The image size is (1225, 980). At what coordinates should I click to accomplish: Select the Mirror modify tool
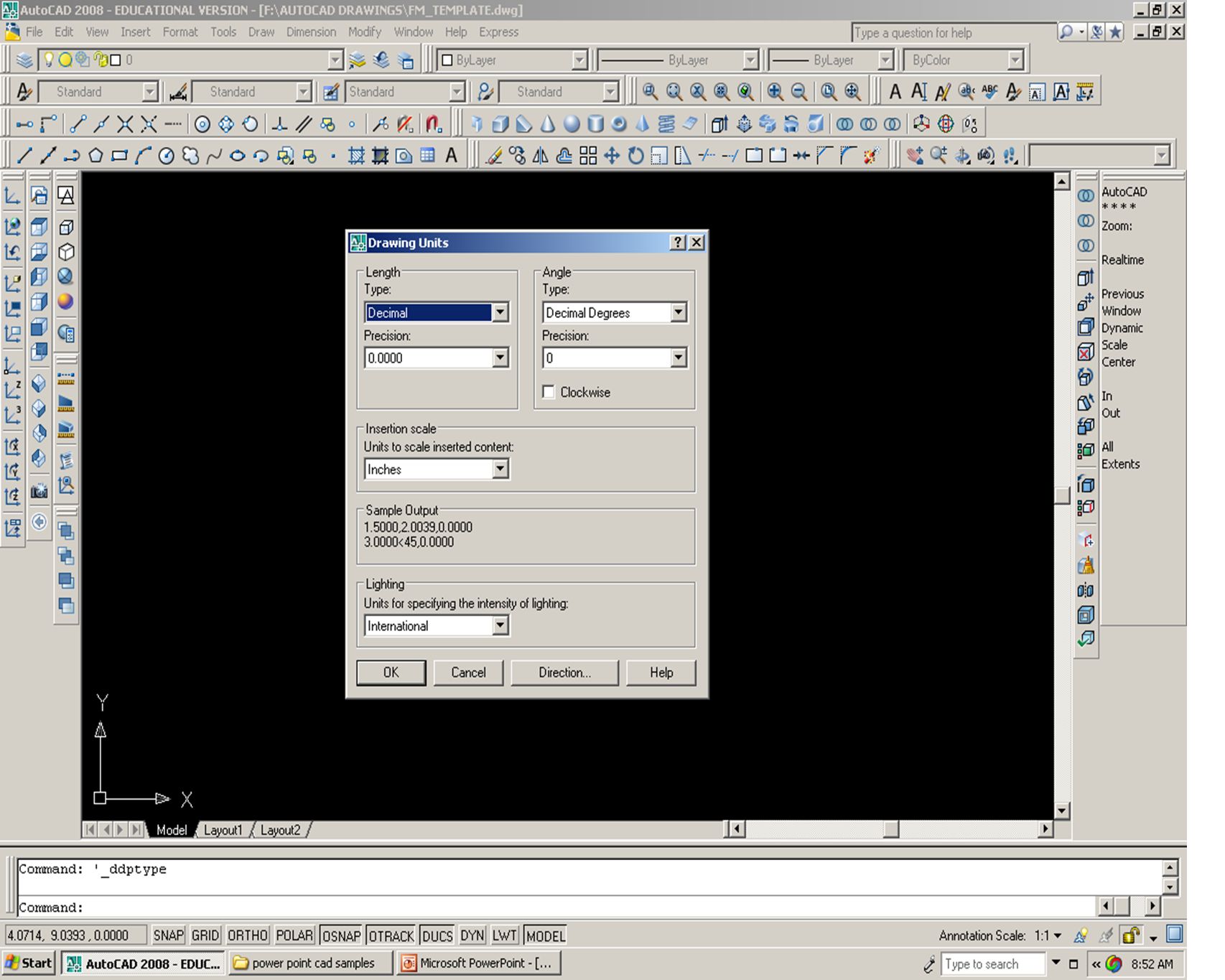click(x=541, y=155)
